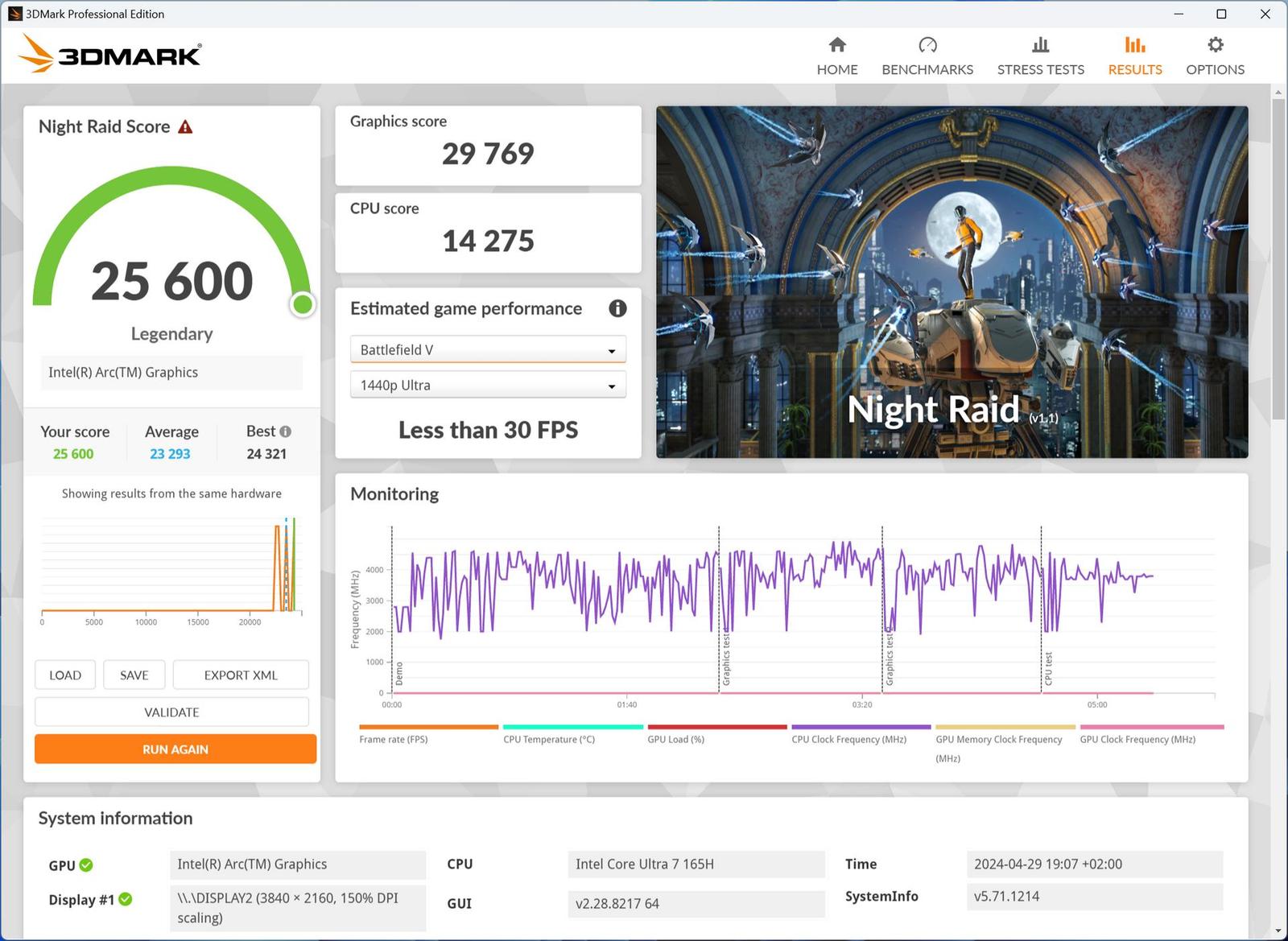Toggle GPU Memory Clock Frequency legend swatch

point(1005,727)
